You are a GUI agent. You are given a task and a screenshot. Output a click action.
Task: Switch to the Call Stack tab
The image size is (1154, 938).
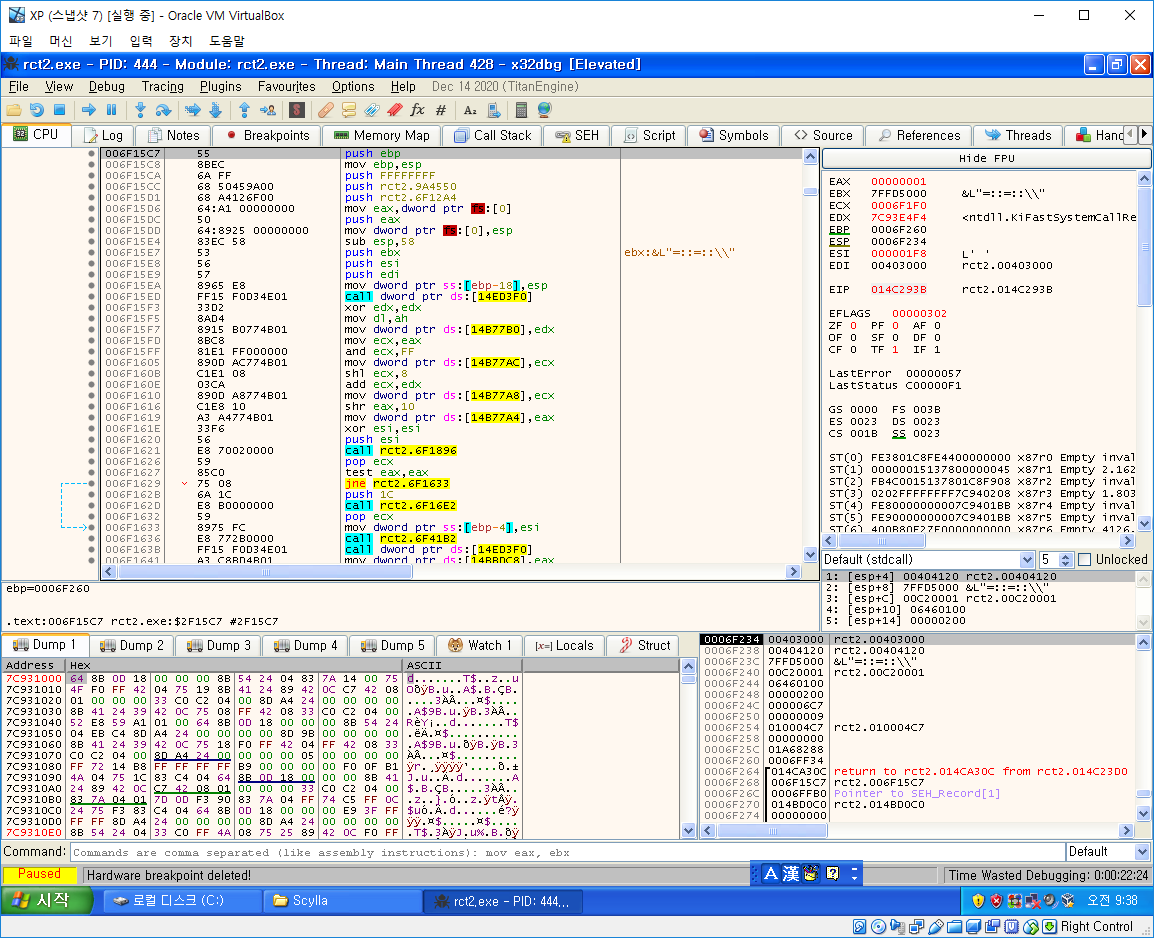493,135
